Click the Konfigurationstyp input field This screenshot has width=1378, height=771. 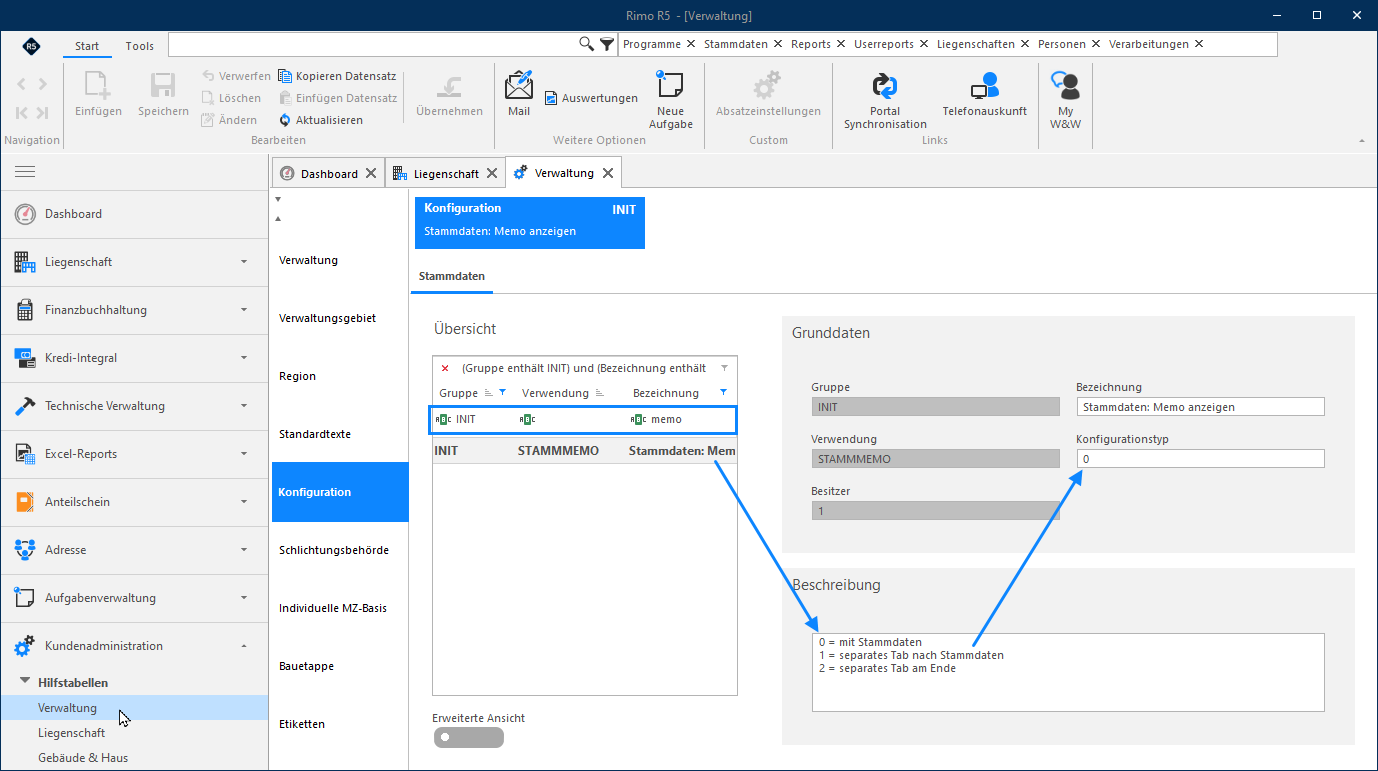[1200, 459]
